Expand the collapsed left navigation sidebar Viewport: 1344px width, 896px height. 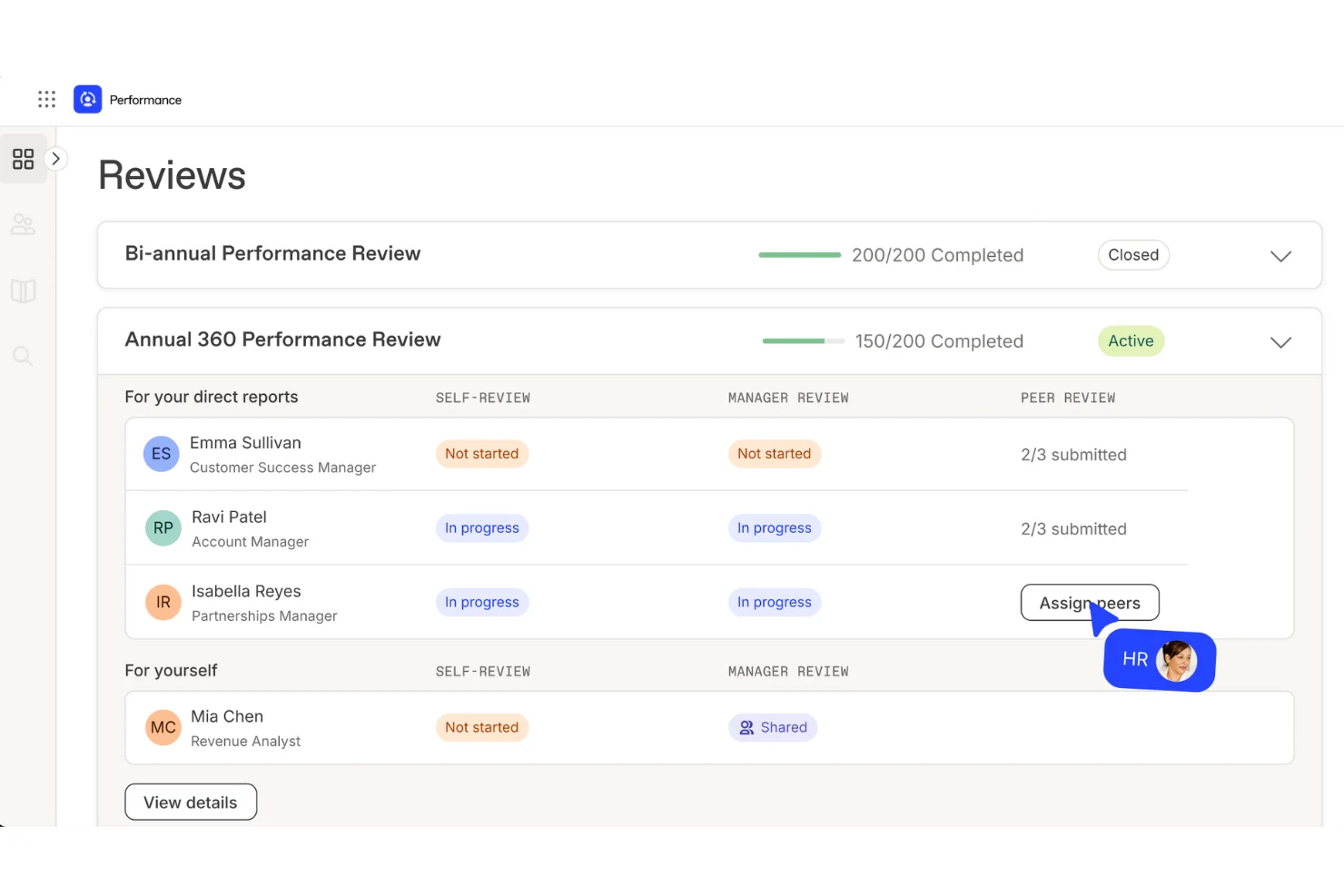pos(56,158)
